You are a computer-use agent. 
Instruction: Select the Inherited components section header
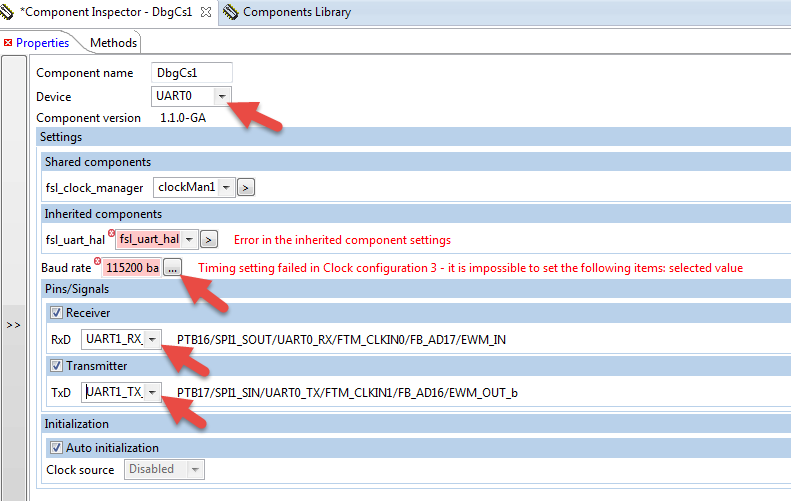416,214
